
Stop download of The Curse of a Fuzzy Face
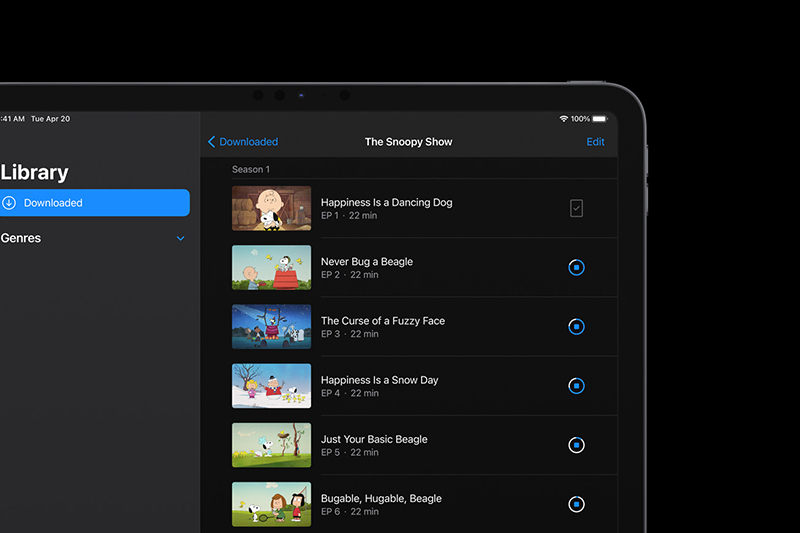click(576, 327)
